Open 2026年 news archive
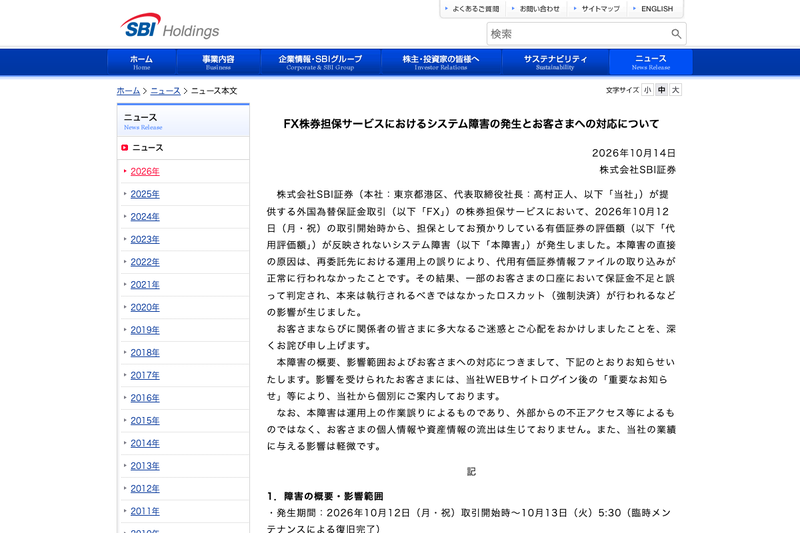 click(x=145, y=171)
